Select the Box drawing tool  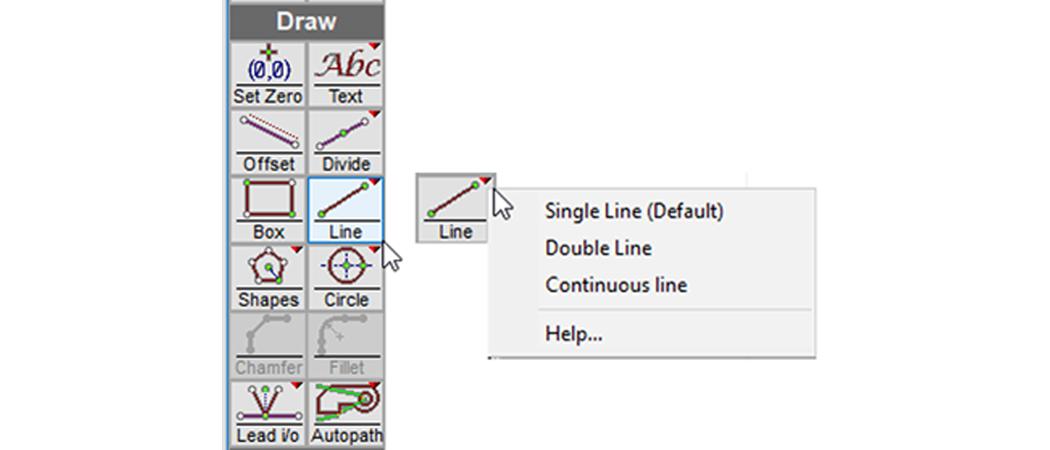point(267,209)
